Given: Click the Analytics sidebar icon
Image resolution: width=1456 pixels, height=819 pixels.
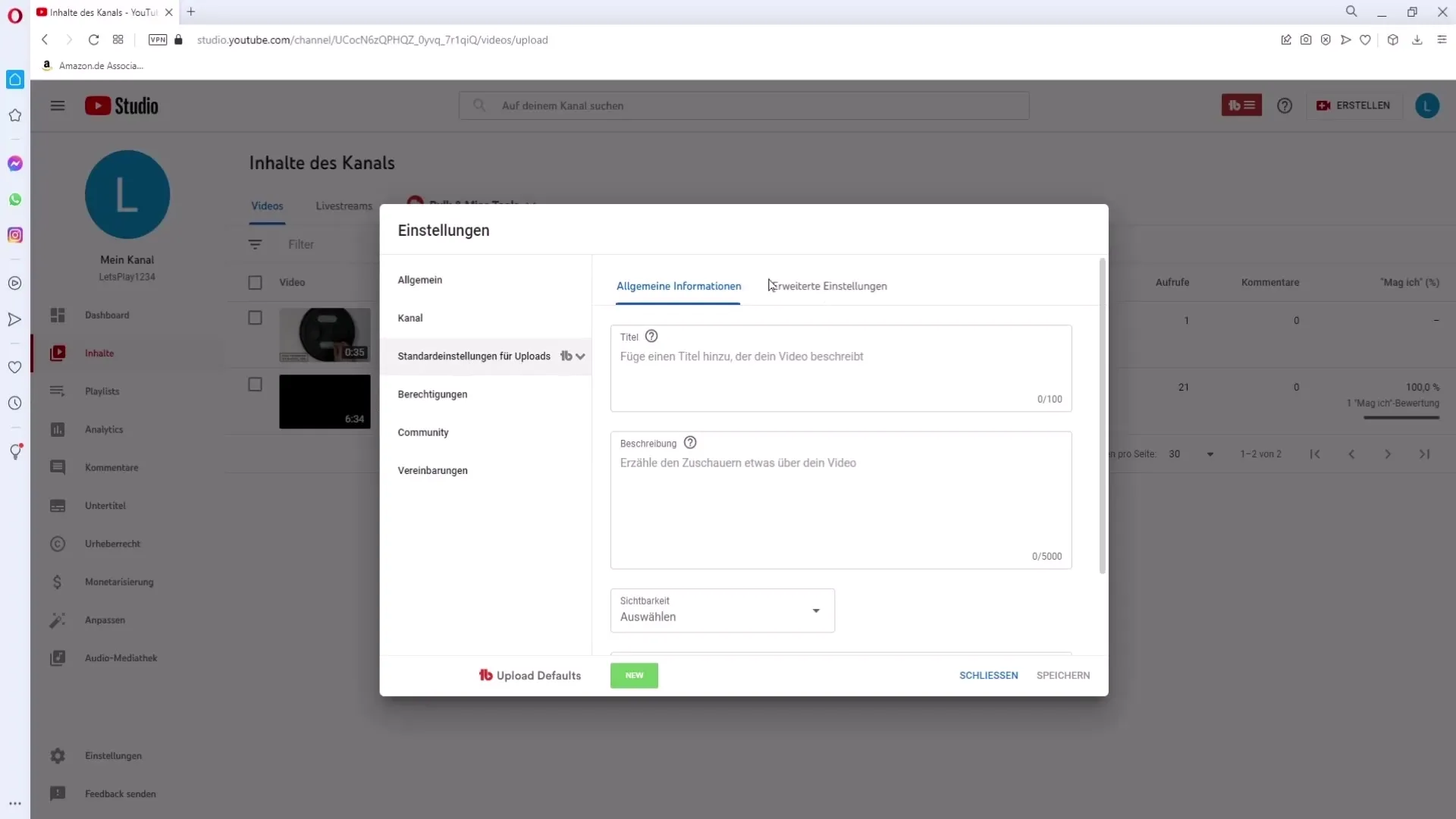Looking at the screenshot, I should 57,429.
